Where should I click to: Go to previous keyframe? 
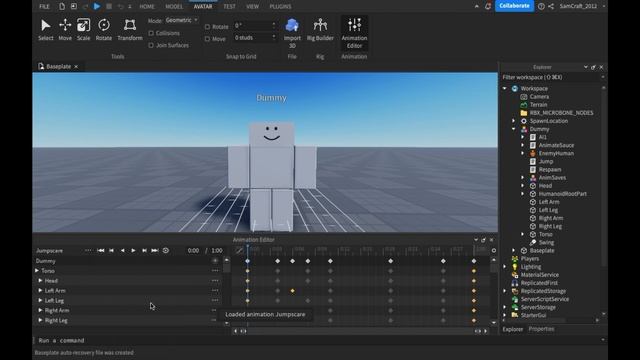pyautogui.click(x=111, y=250)
